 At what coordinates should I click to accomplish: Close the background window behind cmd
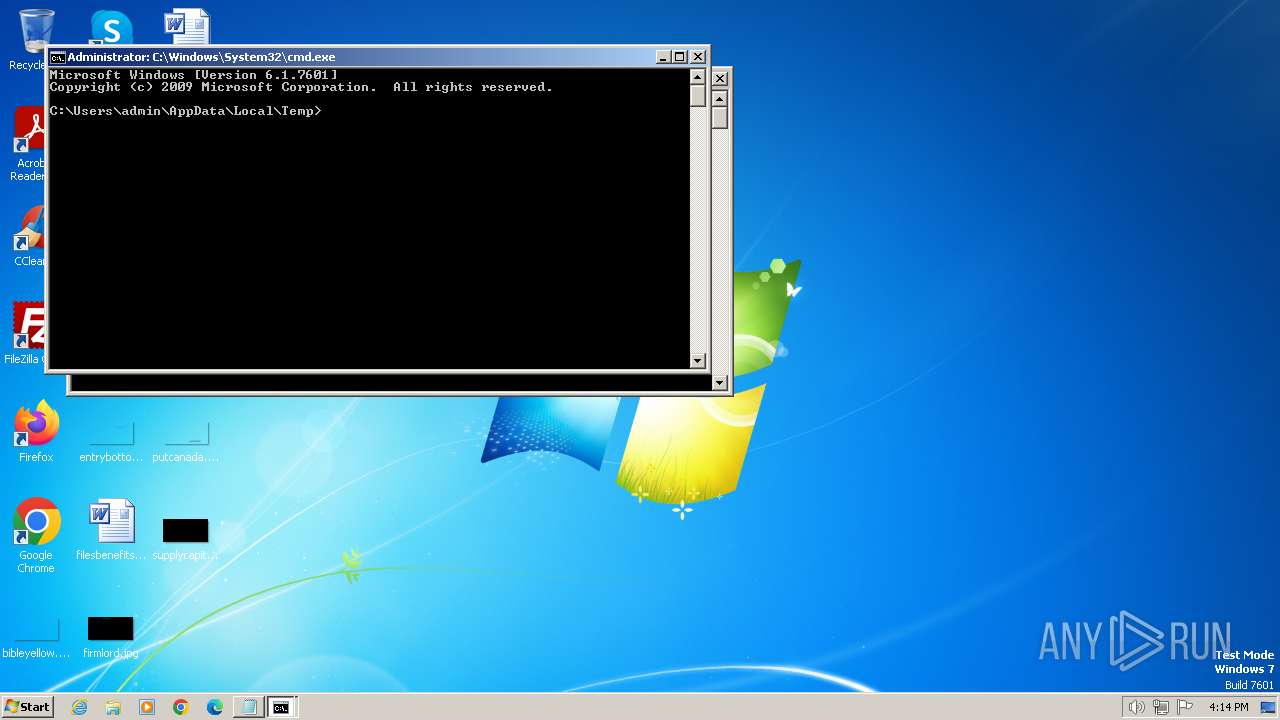(x=720, y=78)
